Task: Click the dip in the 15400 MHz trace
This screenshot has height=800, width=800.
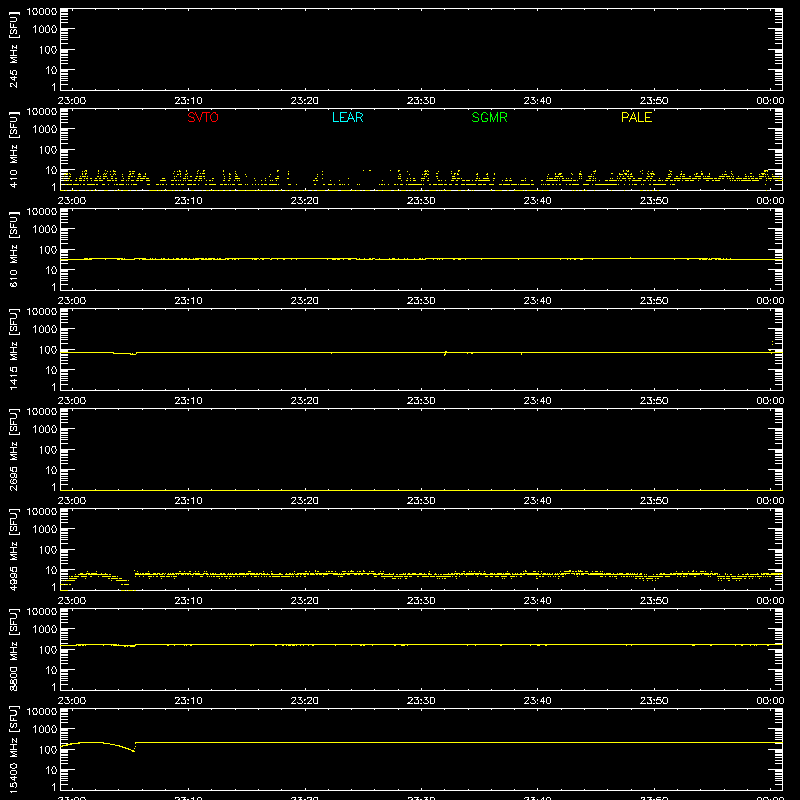Action: (133, 750)
